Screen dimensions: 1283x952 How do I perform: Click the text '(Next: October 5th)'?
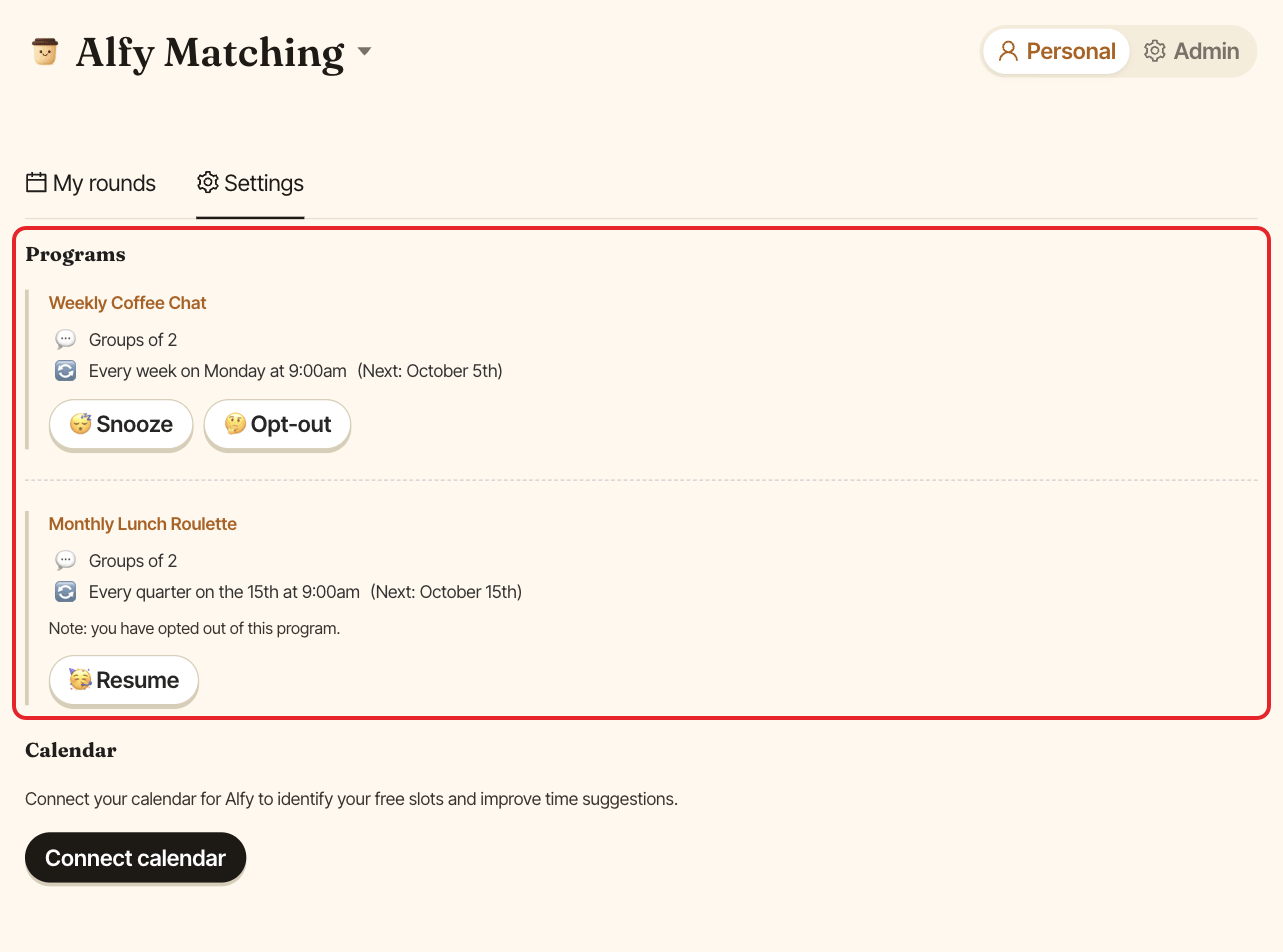pos(430,371)
